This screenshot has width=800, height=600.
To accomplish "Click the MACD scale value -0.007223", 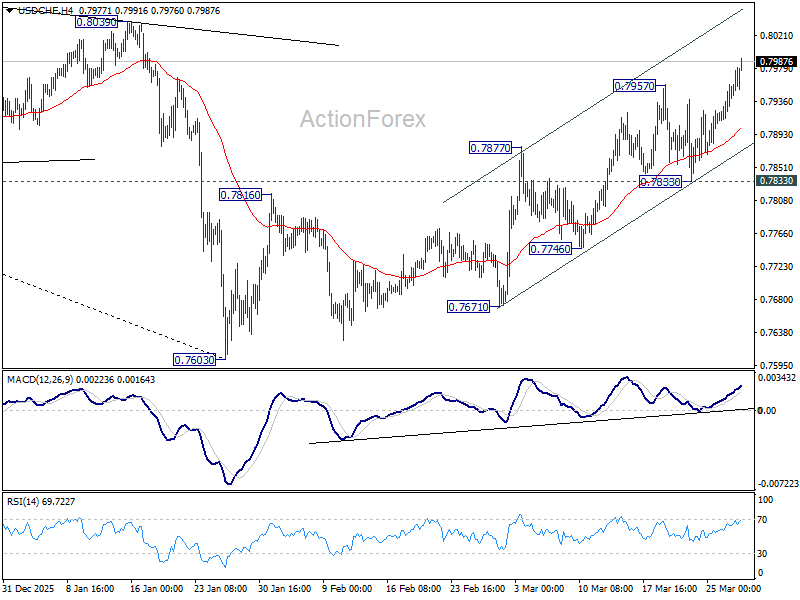I will [x=778, y=483].
